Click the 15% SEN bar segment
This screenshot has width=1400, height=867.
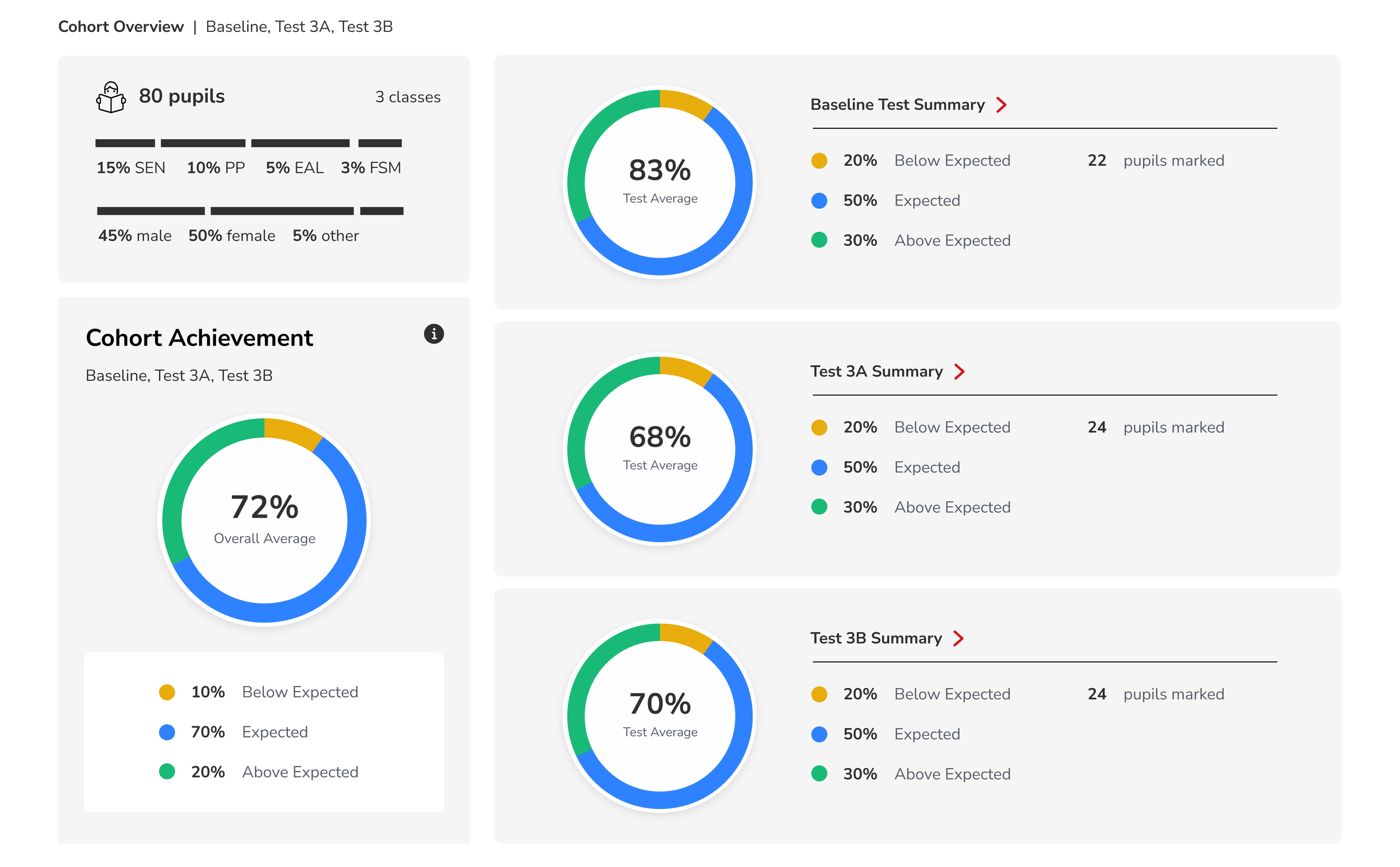(x=125, y=143)
